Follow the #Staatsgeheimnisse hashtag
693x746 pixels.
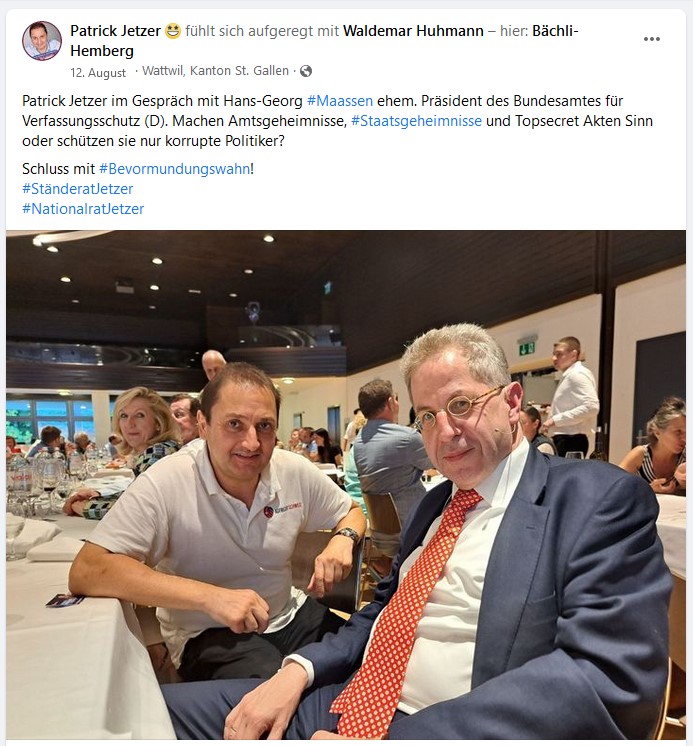tap(416, 121)
